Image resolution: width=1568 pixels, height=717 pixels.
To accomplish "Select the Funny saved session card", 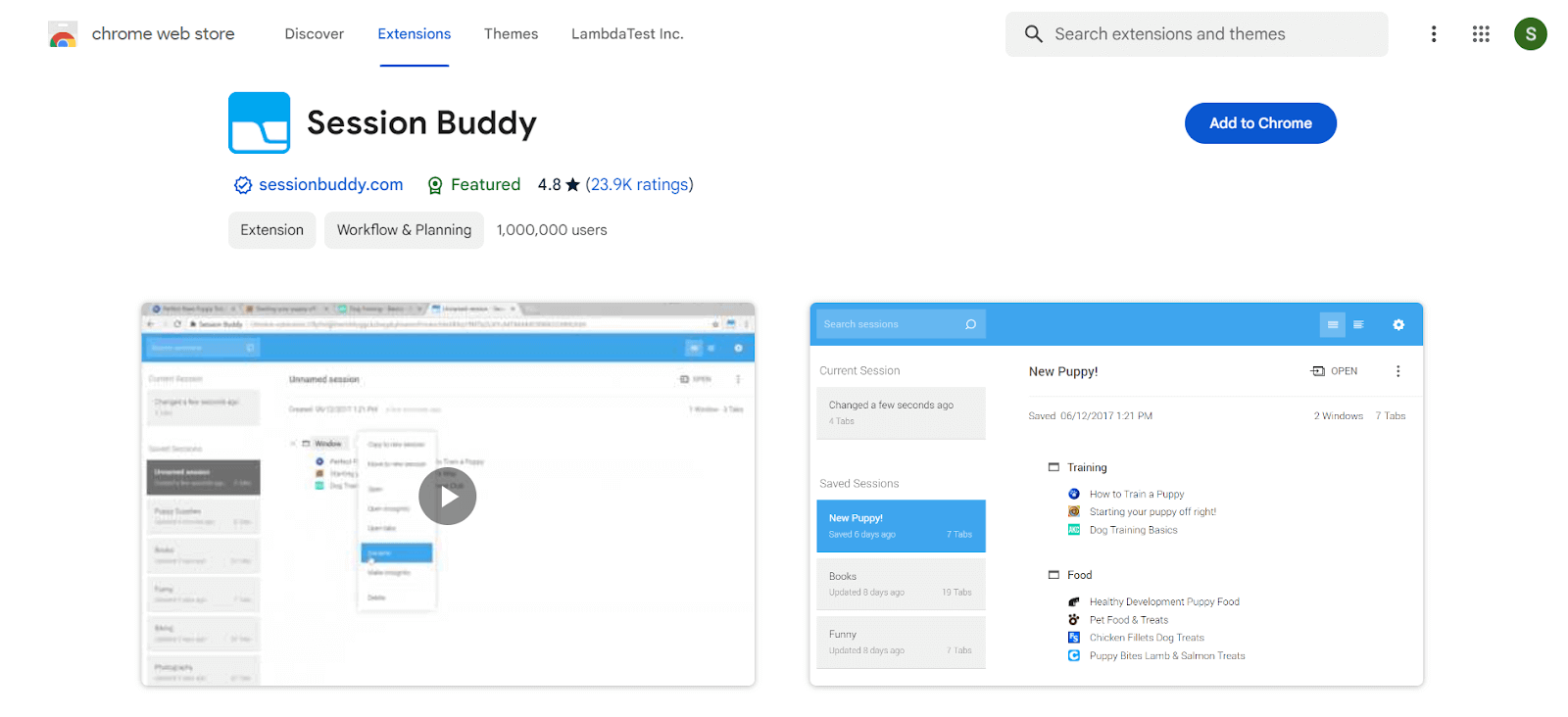I will pyautogui.click(x=901, y=642).
